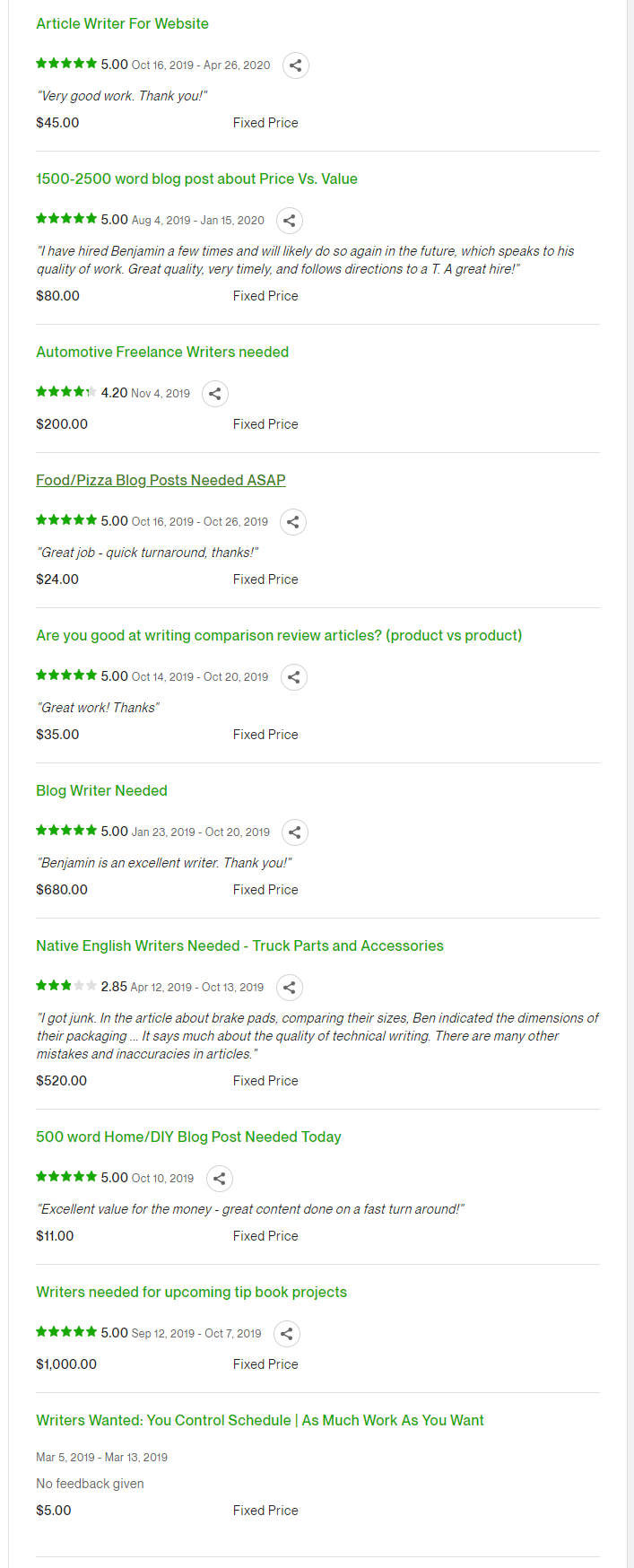Share the comparison review articles feedback
Screen dimensions: 634x1568
[x=293, y=677]
